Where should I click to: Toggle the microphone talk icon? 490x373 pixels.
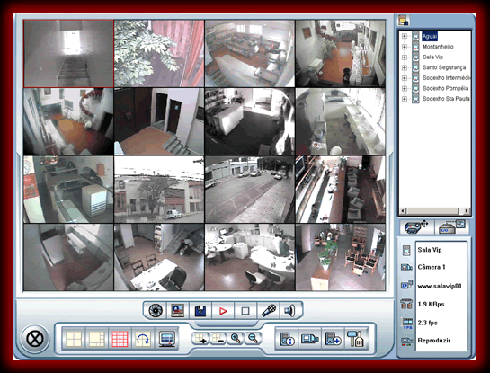click(269, 311)
